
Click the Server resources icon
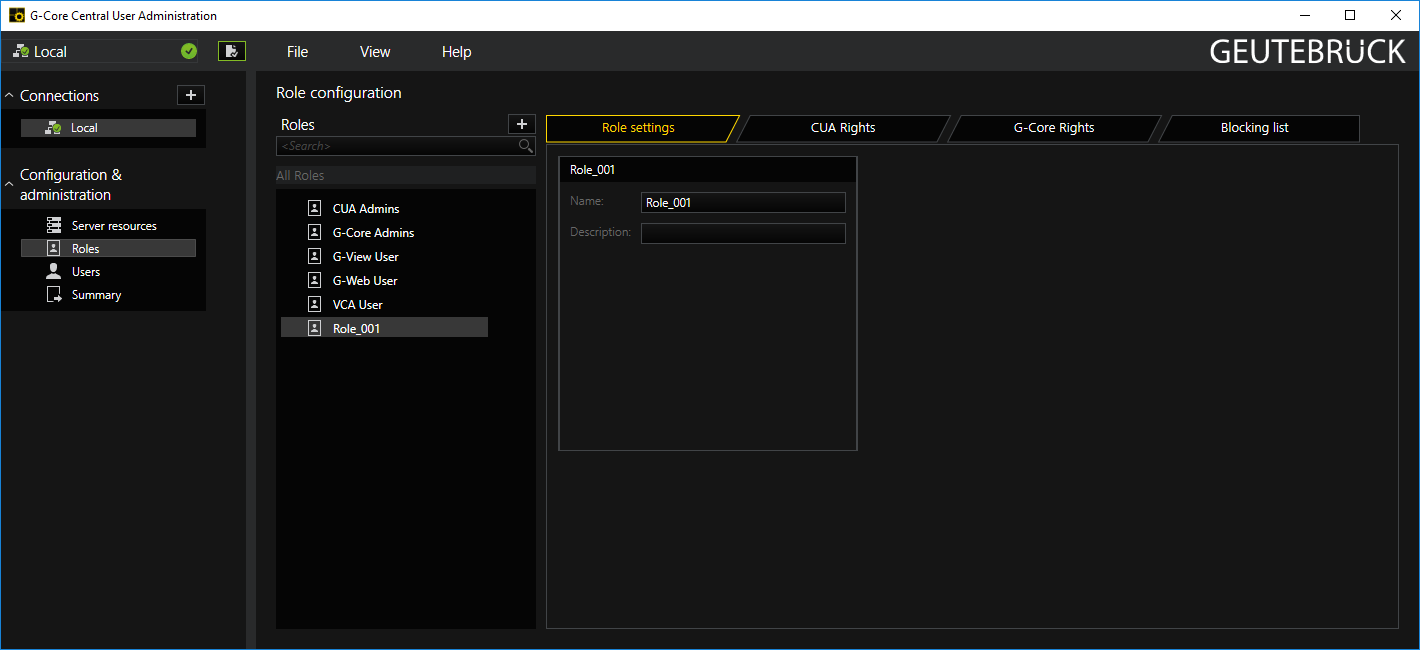(54, 226)
